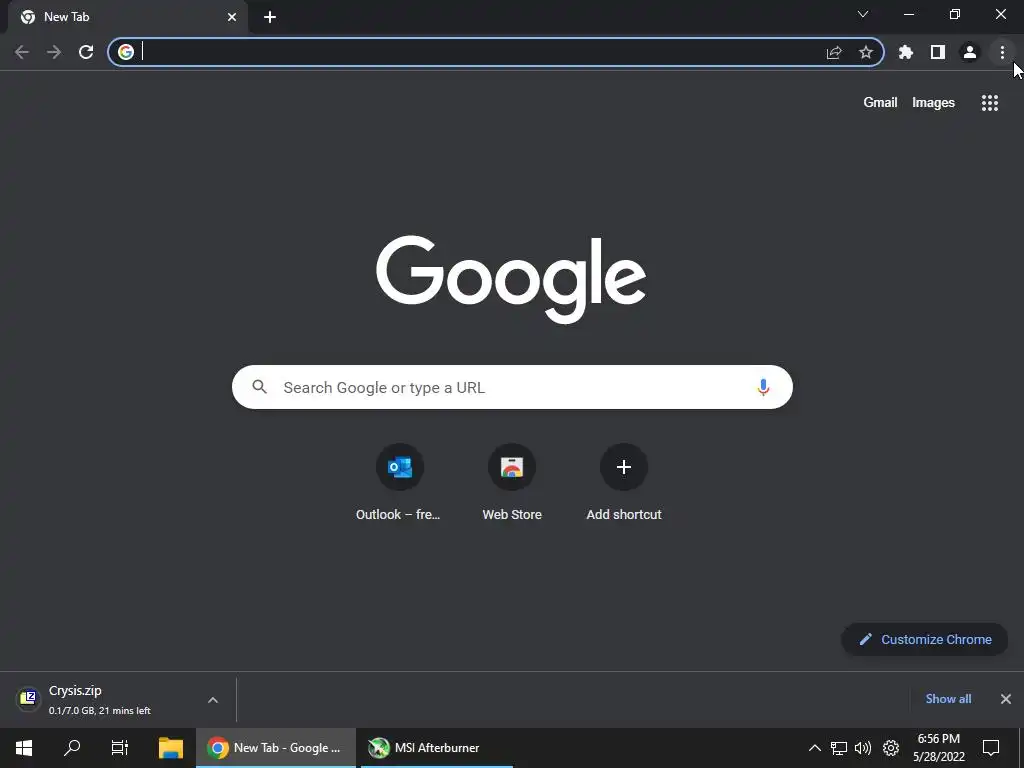Open the Web Store shortcut tile
Viewport: 1024px width, 768px height.
[512, 483]
